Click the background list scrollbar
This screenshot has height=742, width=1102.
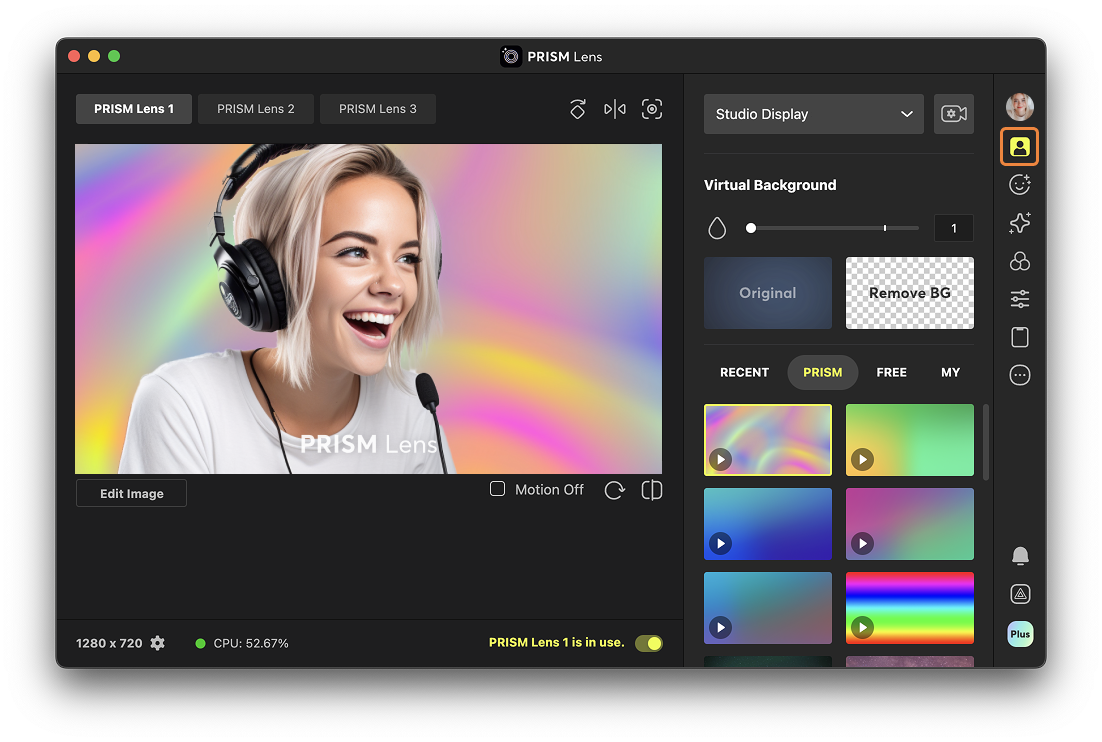point(985,443)
